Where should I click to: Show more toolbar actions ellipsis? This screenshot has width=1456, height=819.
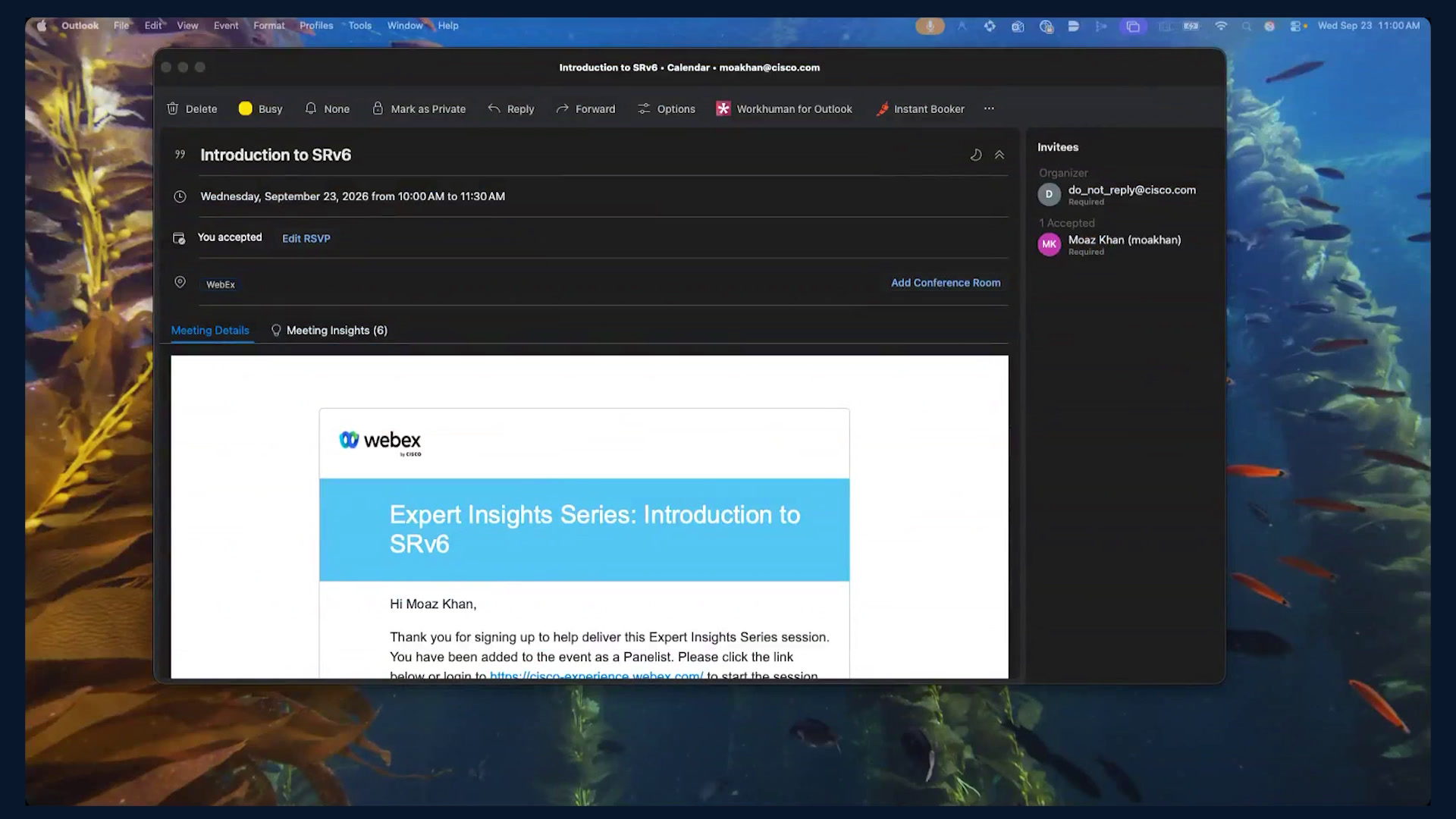tap(989, 108)
